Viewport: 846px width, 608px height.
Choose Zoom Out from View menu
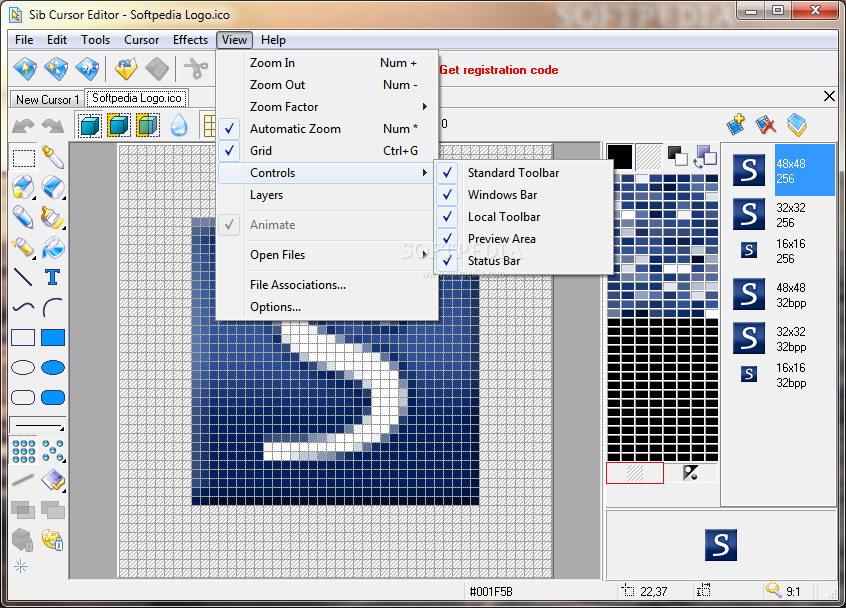tap(327, 85)
